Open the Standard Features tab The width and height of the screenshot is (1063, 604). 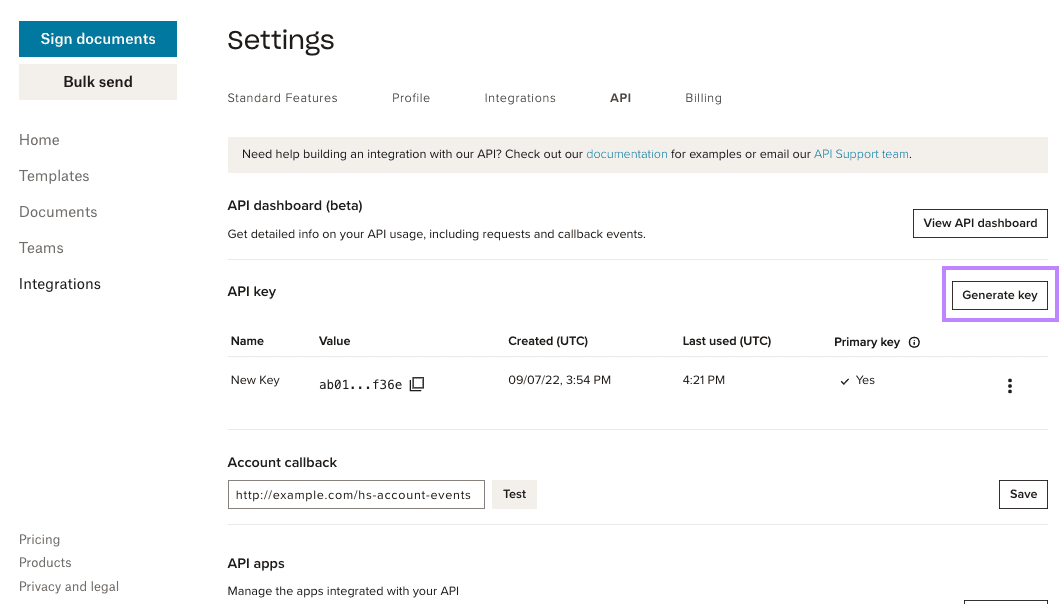[x=283, y=98]
